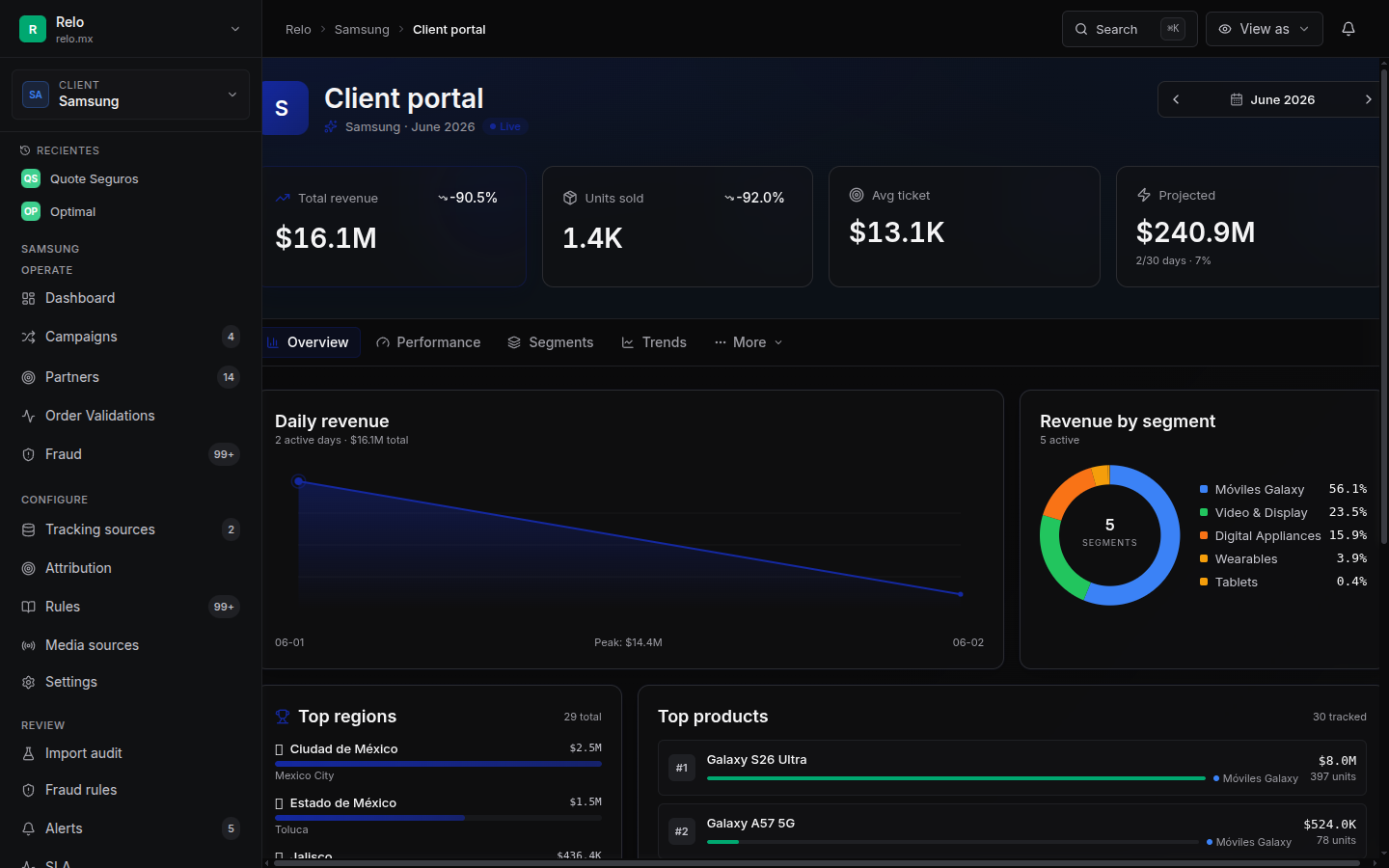The image size is (1389, 868).
Task: Click the Fraud rules shield icon
Action: pos(29,790)
